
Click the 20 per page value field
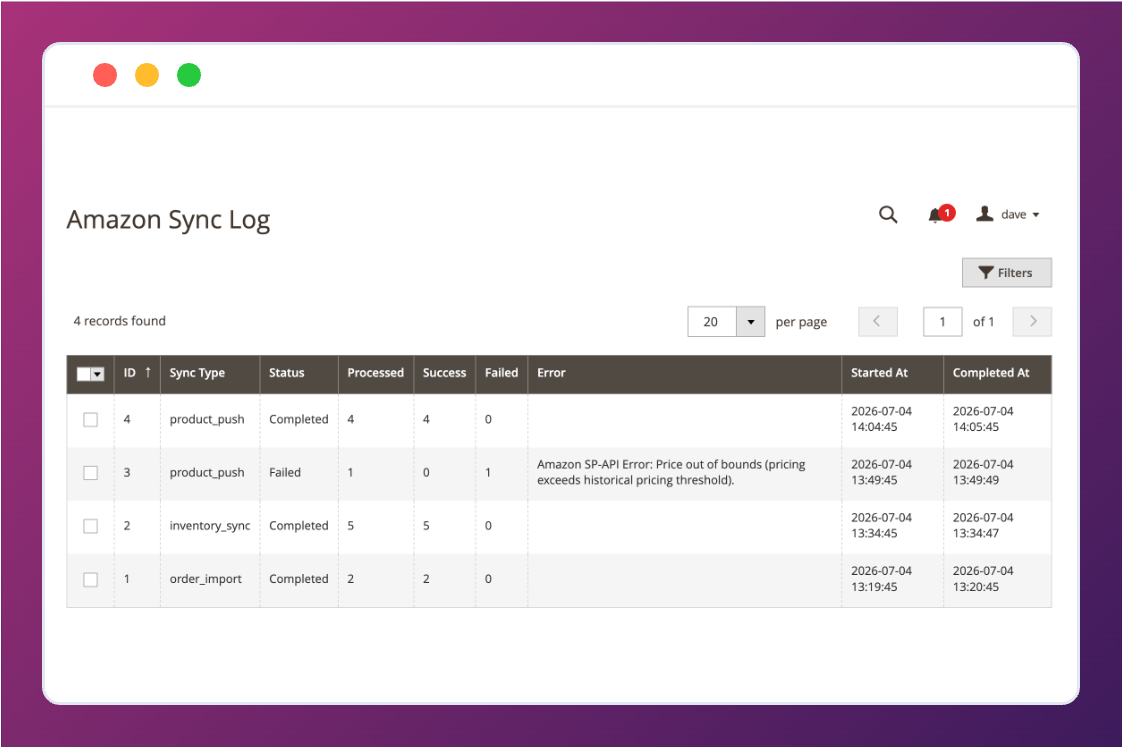coord(711,322)
